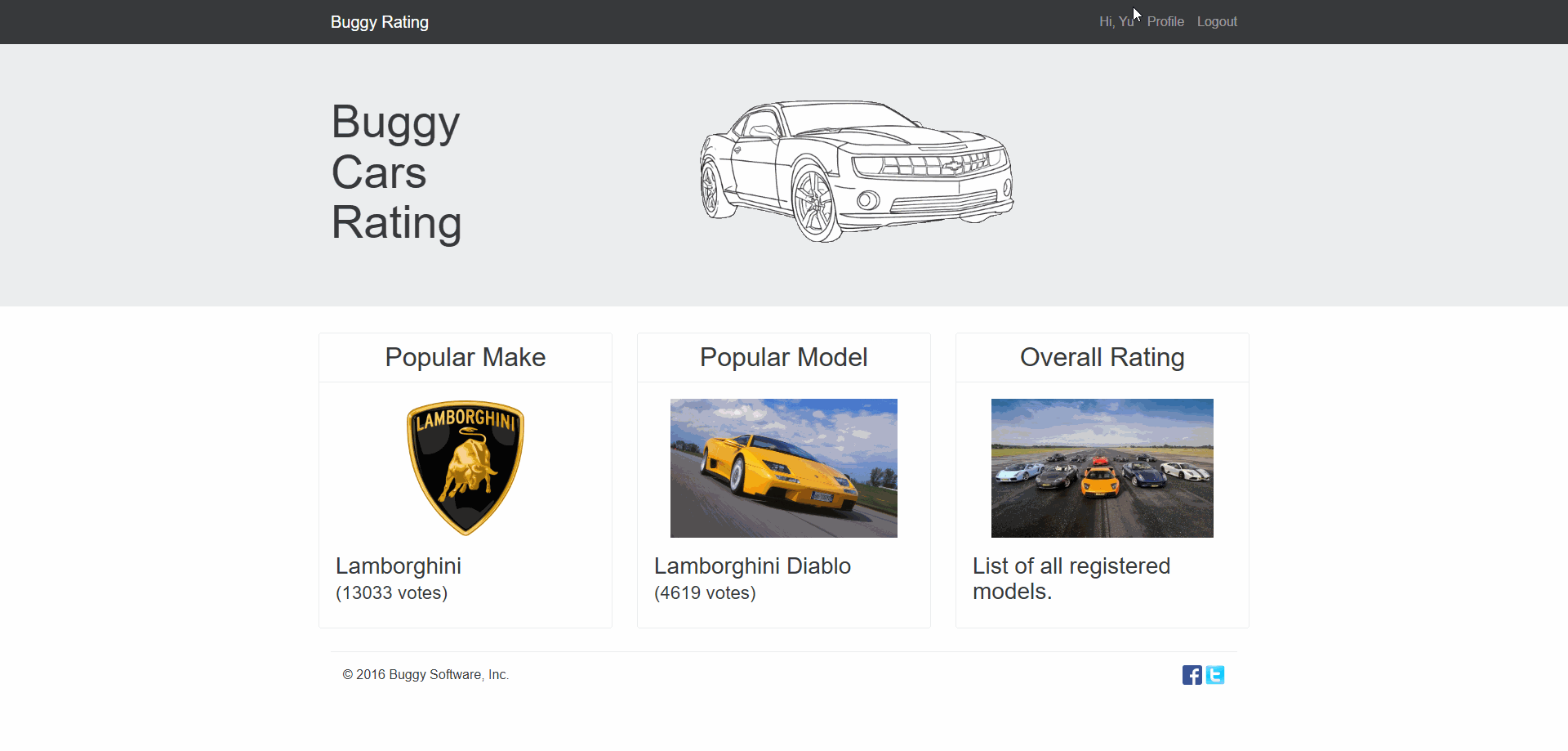Click 'List of all registered models.' text

coord(1071,579)
